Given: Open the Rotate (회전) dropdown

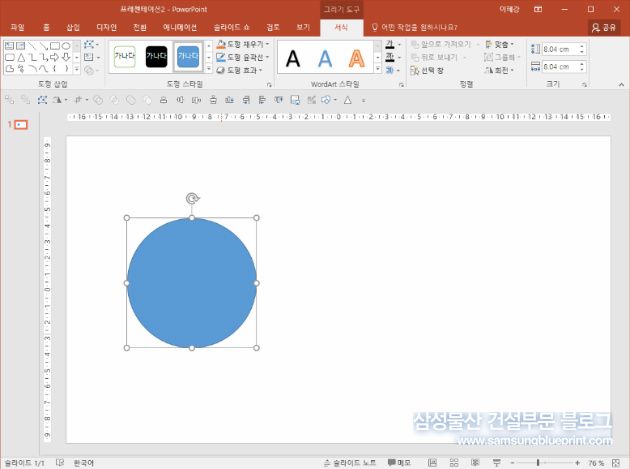Looking at the screenshot, I should click(x=499, y=70).
